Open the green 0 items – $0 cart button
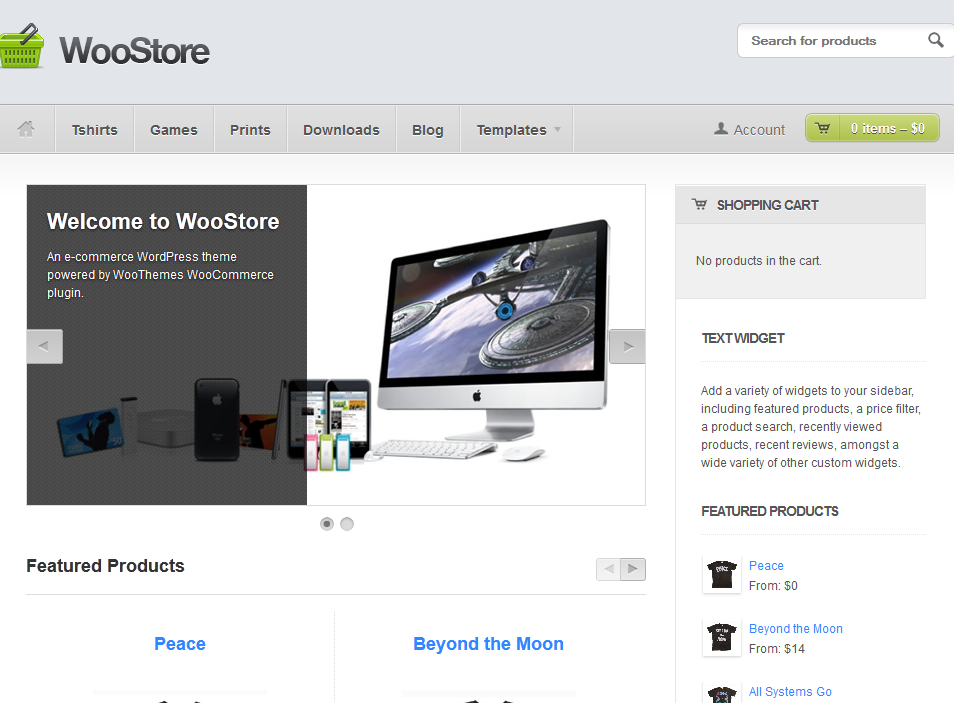The image size is (954, 703). [872, 128]
